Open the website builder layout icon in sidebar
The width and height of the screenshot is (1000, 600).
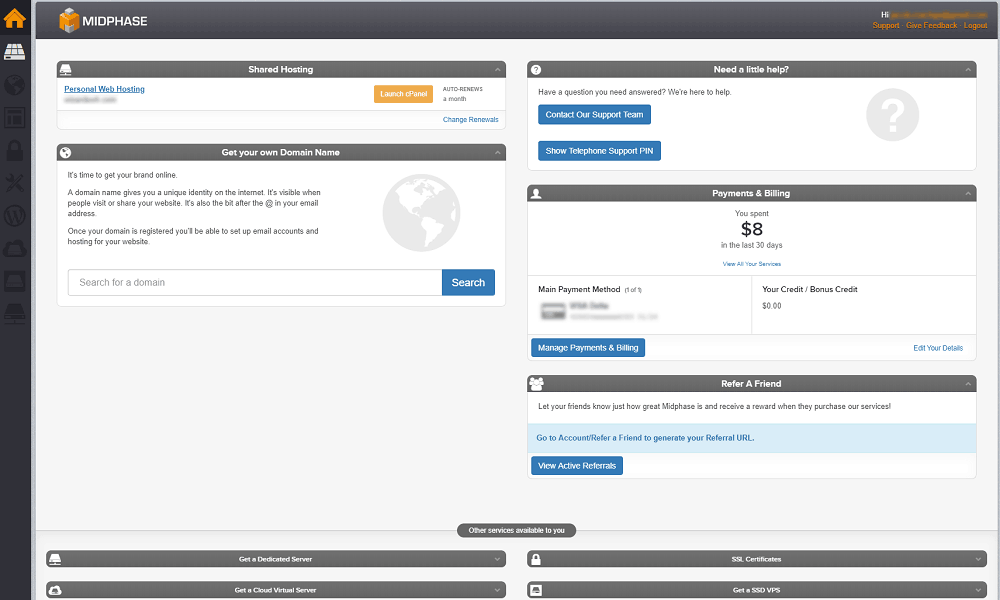tap(15, 117)
